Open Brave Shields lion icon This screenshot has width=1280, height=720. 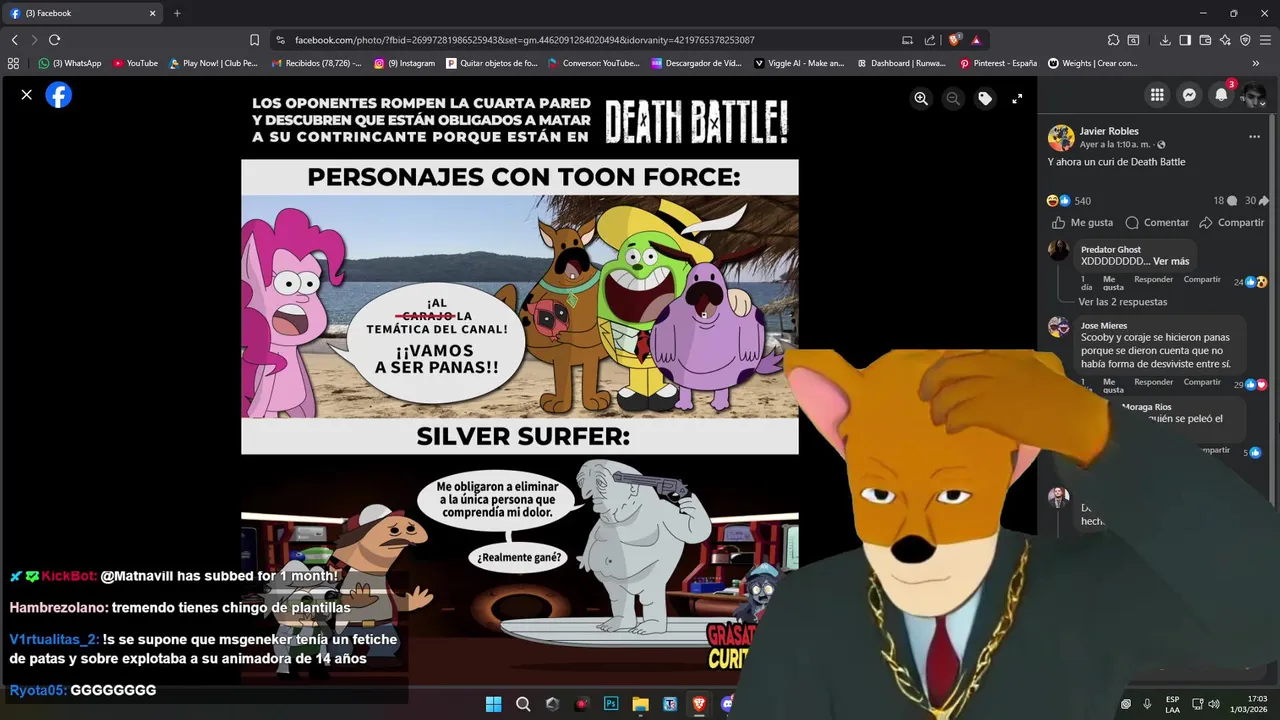coord(954,40)
